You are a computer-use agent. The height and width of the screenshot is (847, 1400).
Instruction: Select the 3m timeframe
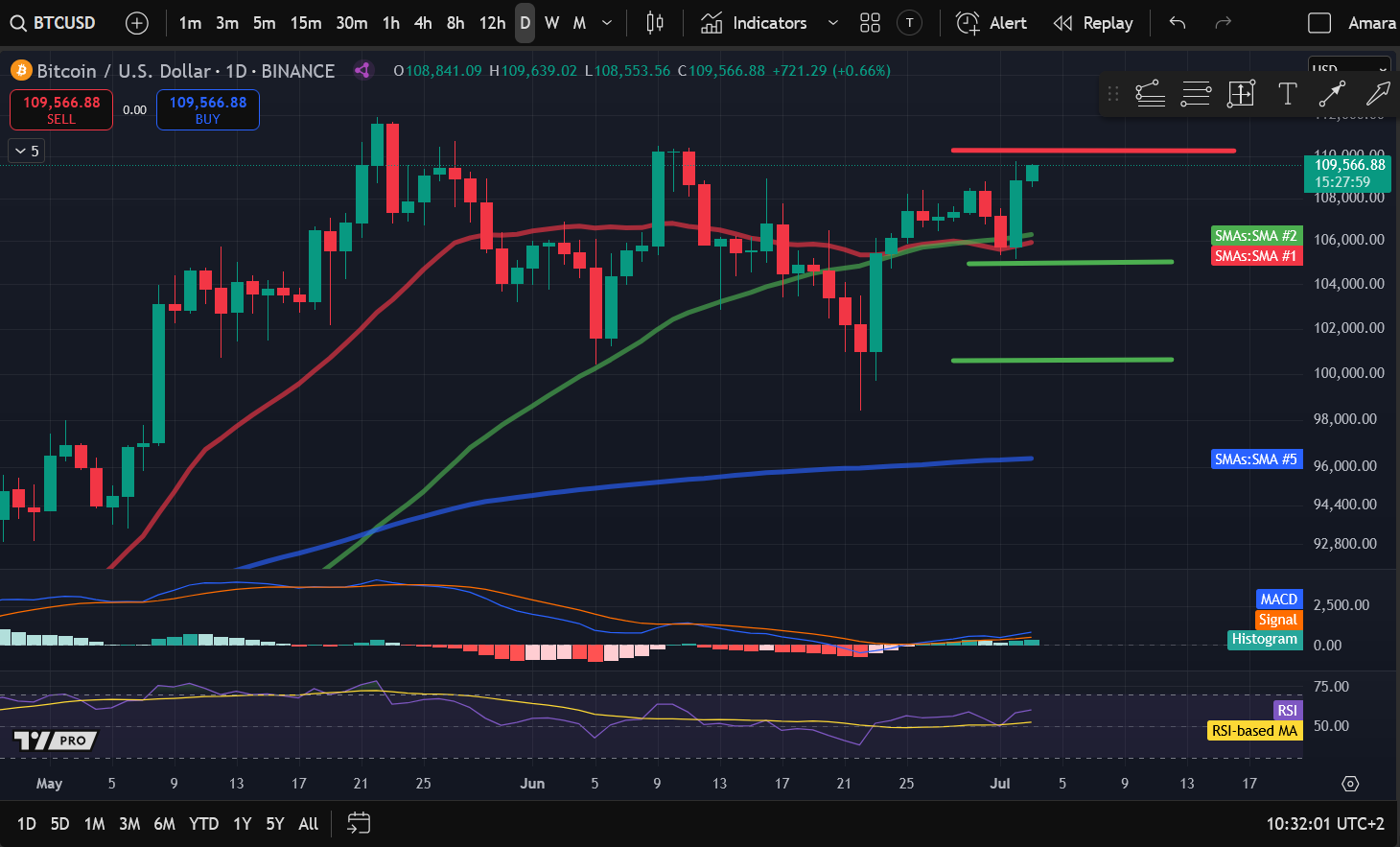(x=227, y=23)
